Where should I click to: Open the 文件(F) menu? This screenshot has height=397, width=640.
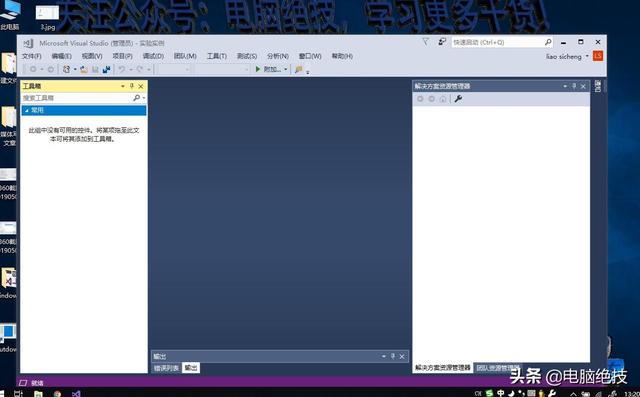click(x=31, y=56)
